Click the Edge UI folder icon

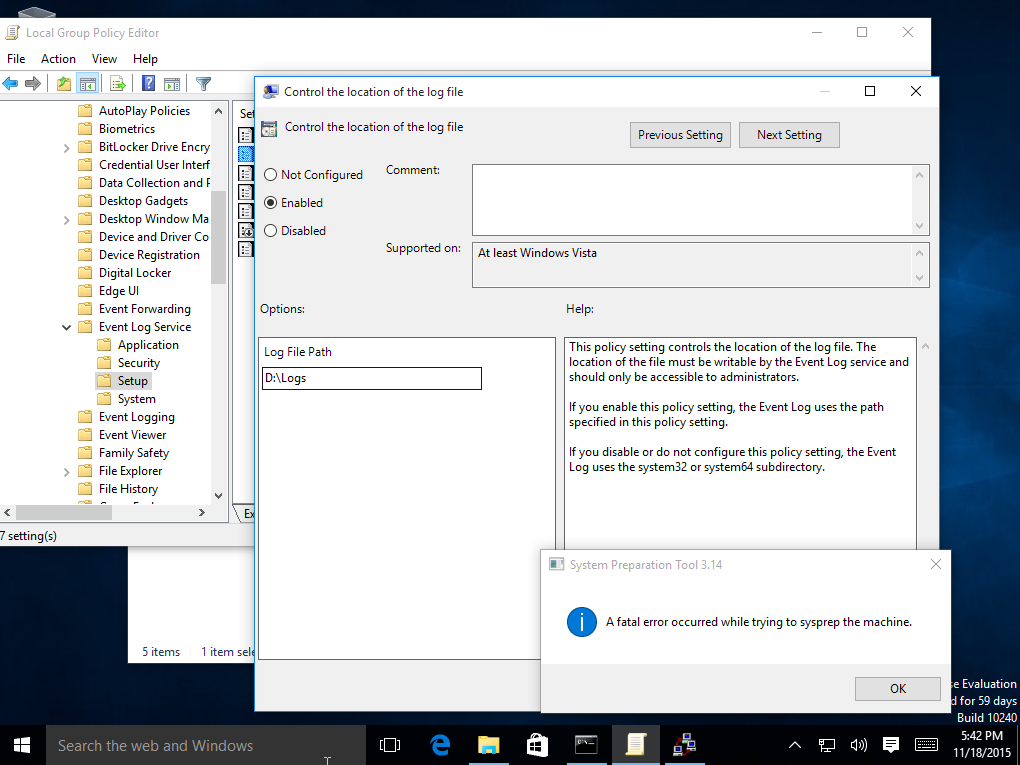point(85,291)
